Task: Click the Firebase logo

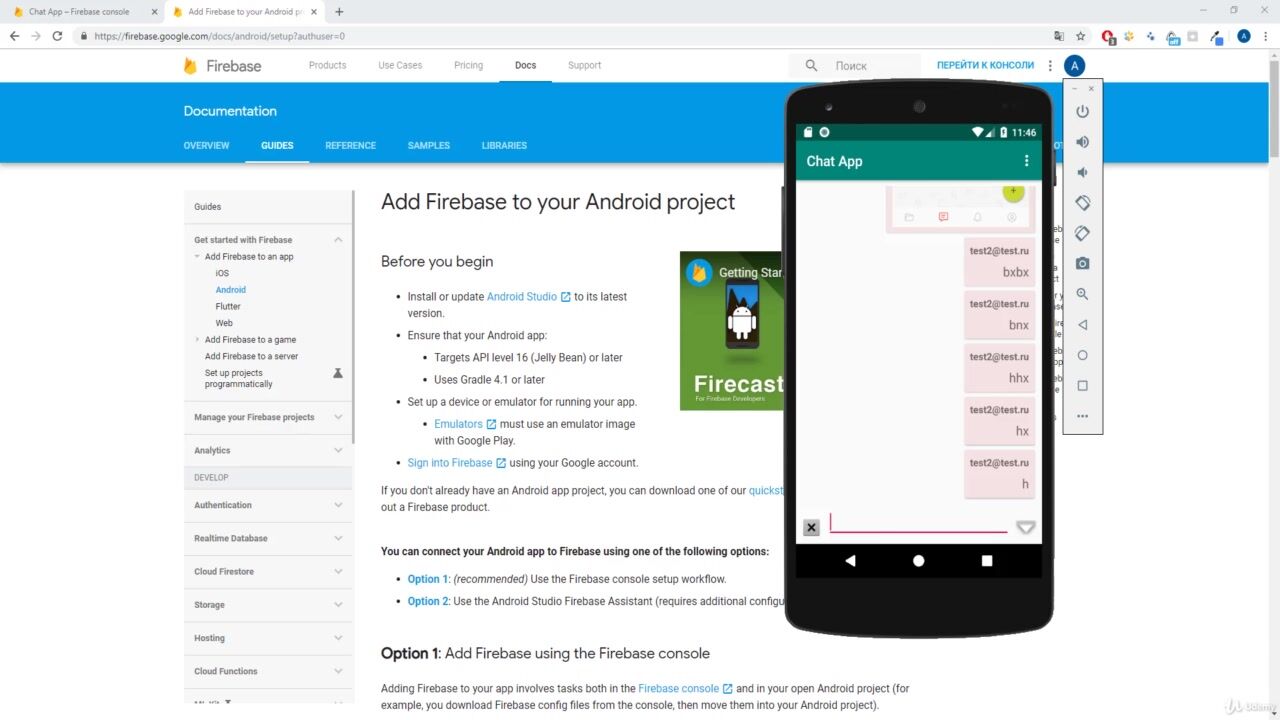Action: 221,66
